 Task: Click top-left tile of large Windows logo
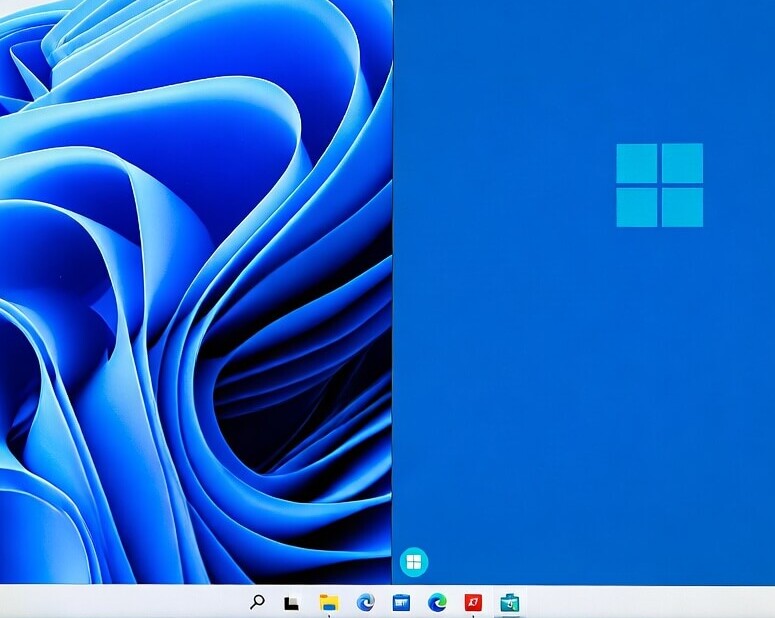636,163
